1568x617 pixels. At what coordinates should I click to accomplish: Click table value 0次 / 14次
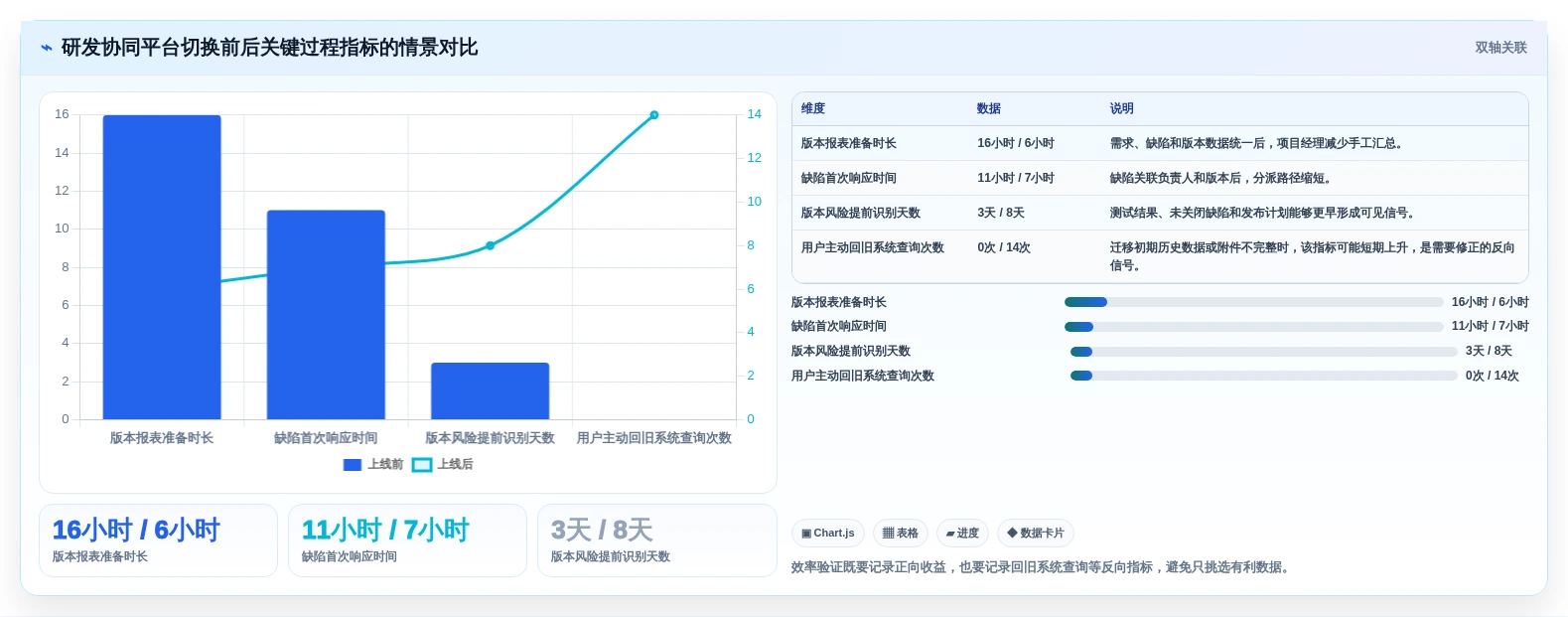1004,248
